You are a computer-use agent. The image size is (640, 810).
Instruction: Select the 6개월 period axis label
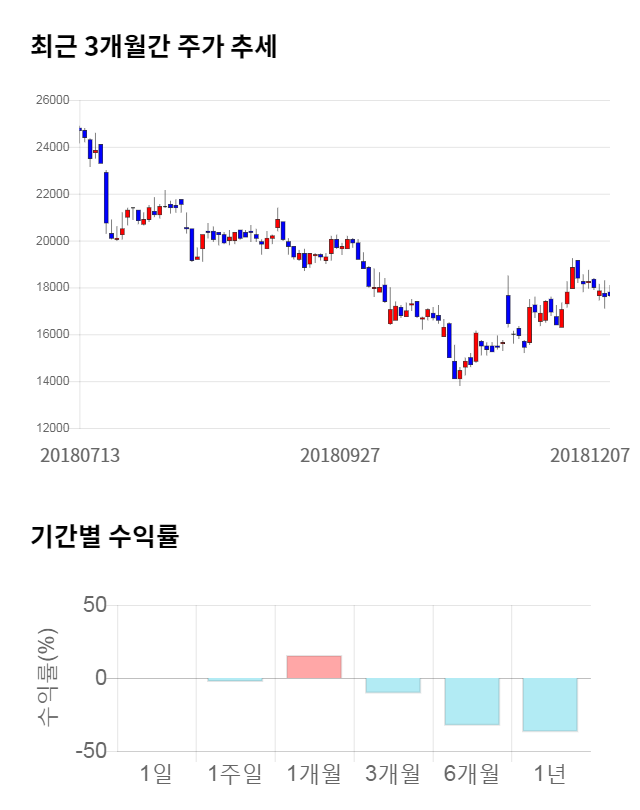pos(471,773)
